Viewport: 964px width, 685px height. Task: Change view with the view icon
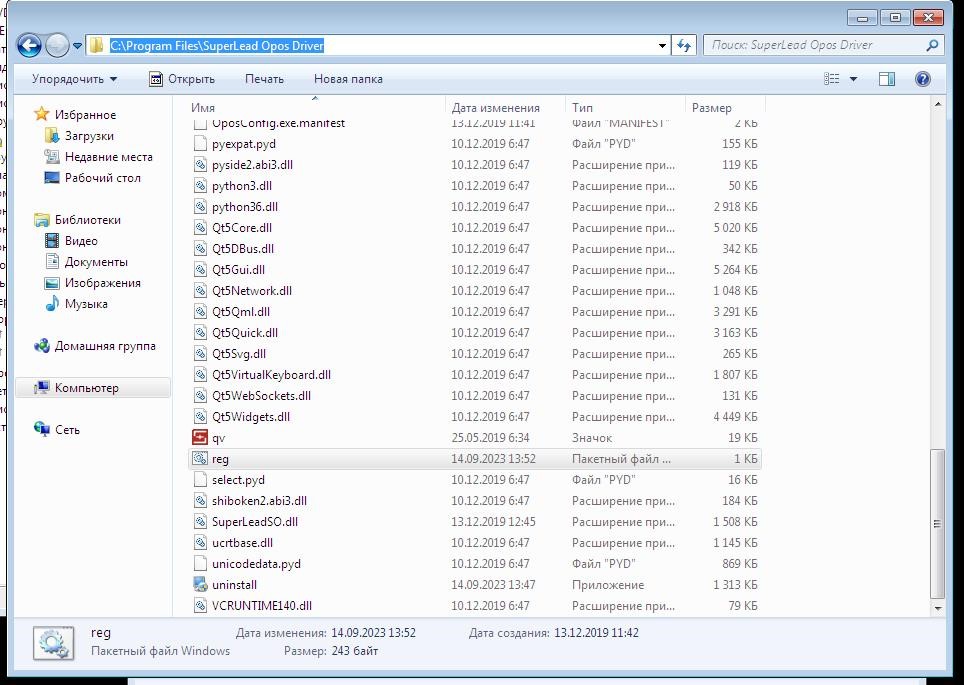point(831,79)
